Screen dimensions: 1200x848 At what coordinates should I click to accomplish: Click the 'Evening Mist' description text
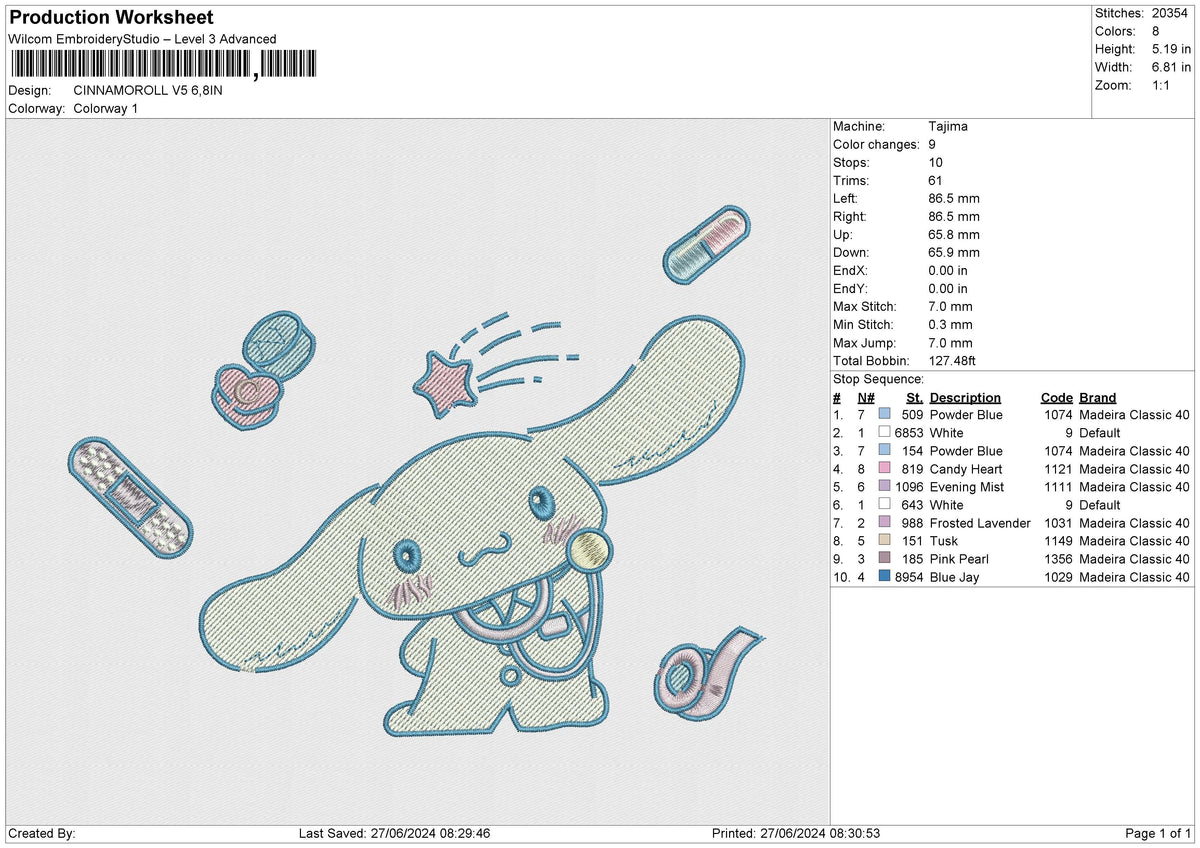tap(967, 487)
